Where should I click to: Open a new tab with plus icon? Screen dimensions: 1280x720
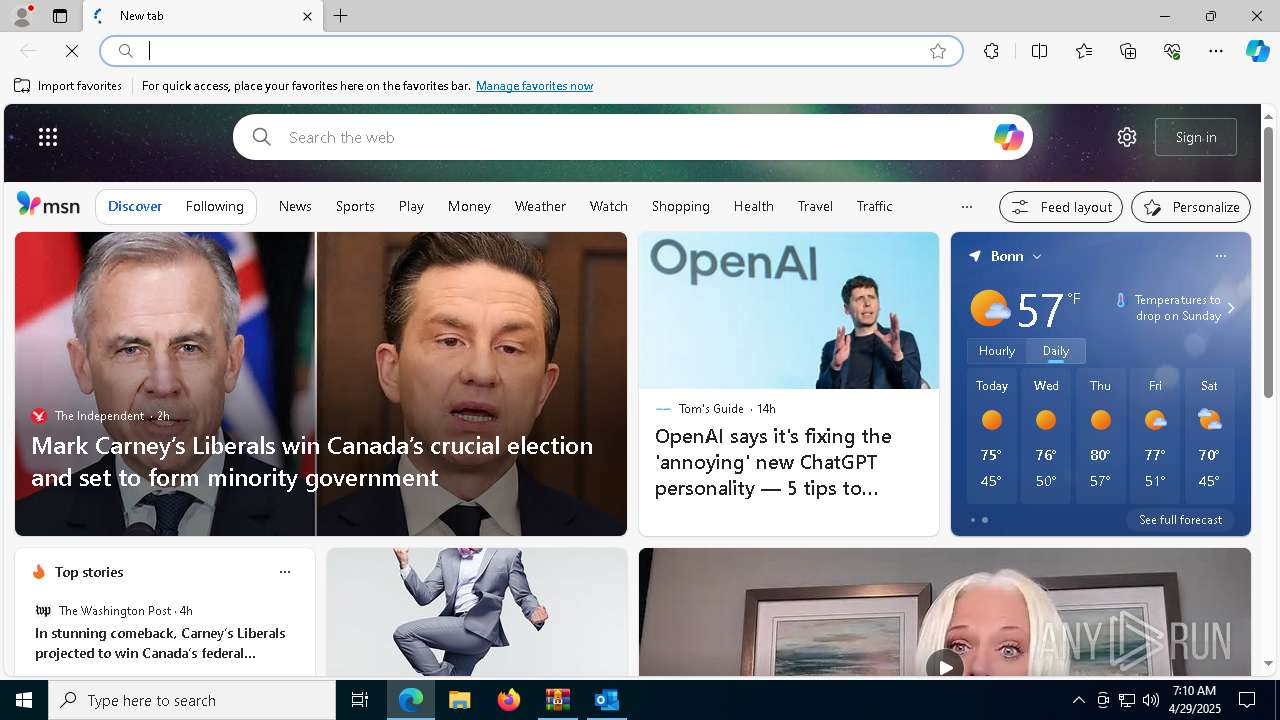tap(341, 16)
